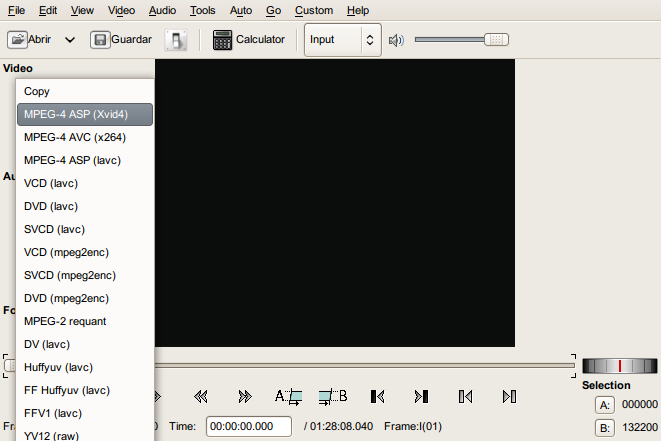661x441 pixels.
Task: Set selection marker B in playback bar
Action: point(333,396)
